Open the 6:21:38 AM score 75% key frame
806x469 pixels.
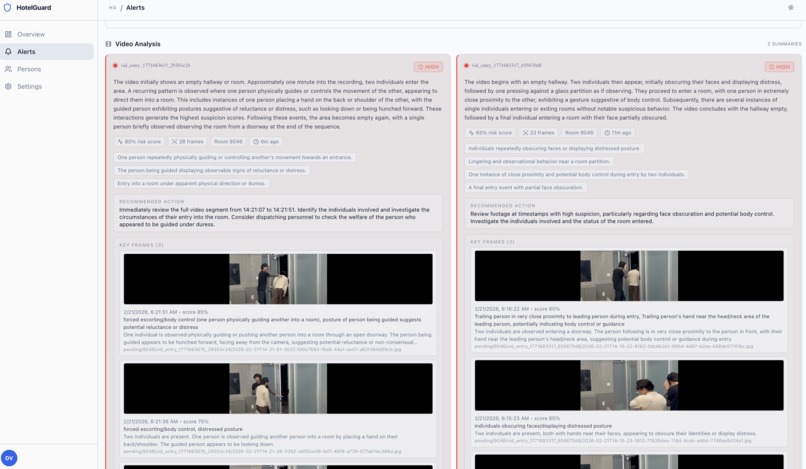coord(278,388)
